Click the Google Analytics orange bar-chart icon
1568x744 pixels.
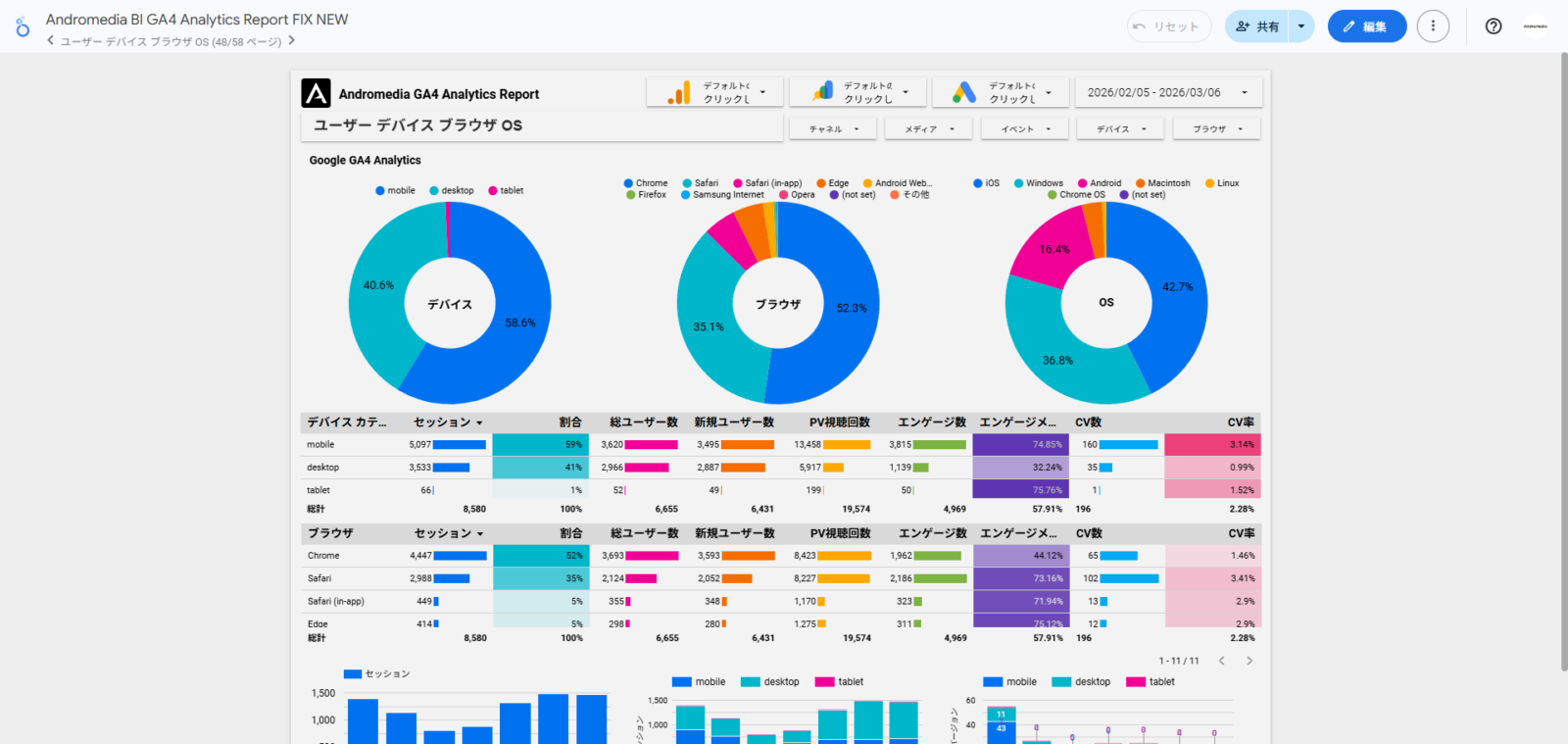click(678, 93)
